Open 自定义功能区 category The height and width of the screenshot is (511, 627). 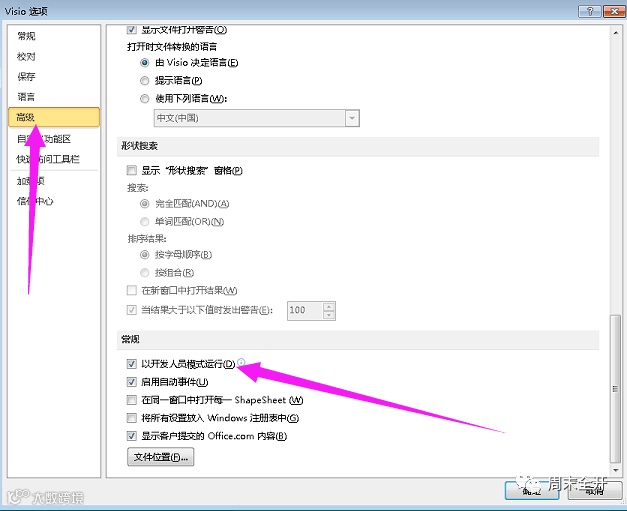(x=44, y=139)
